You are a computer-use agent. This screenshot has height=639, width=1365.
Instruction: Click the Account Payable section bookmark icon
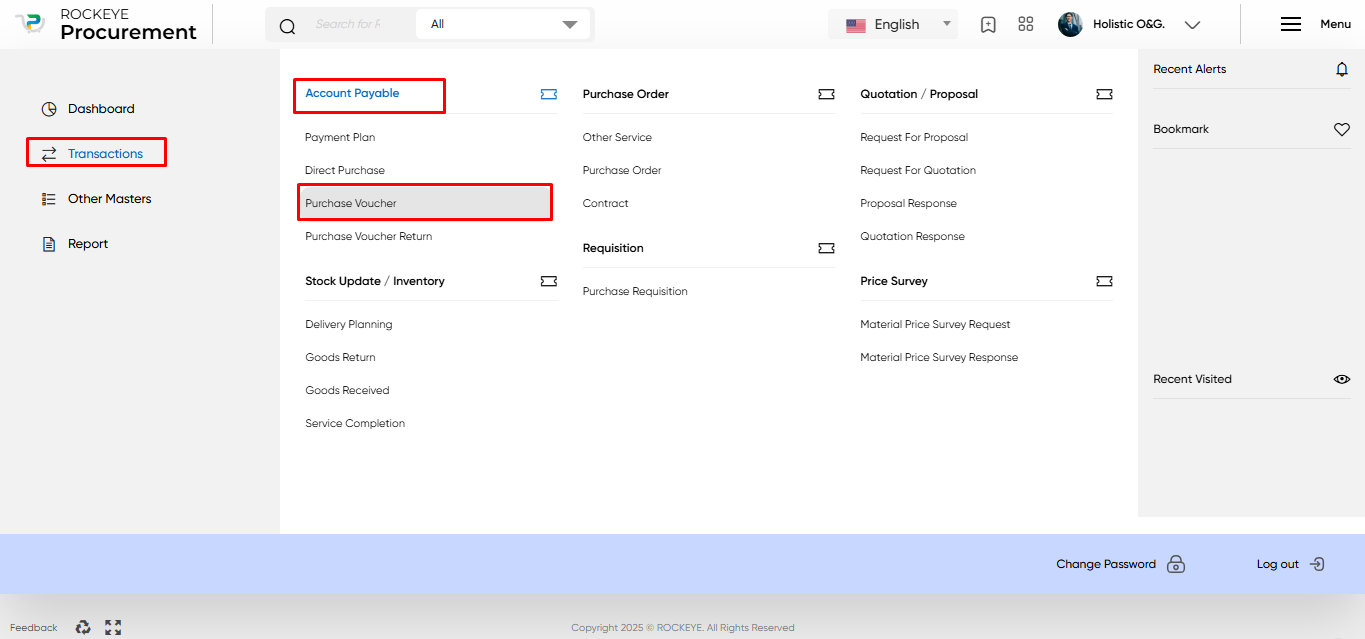[x=549, y=94]
